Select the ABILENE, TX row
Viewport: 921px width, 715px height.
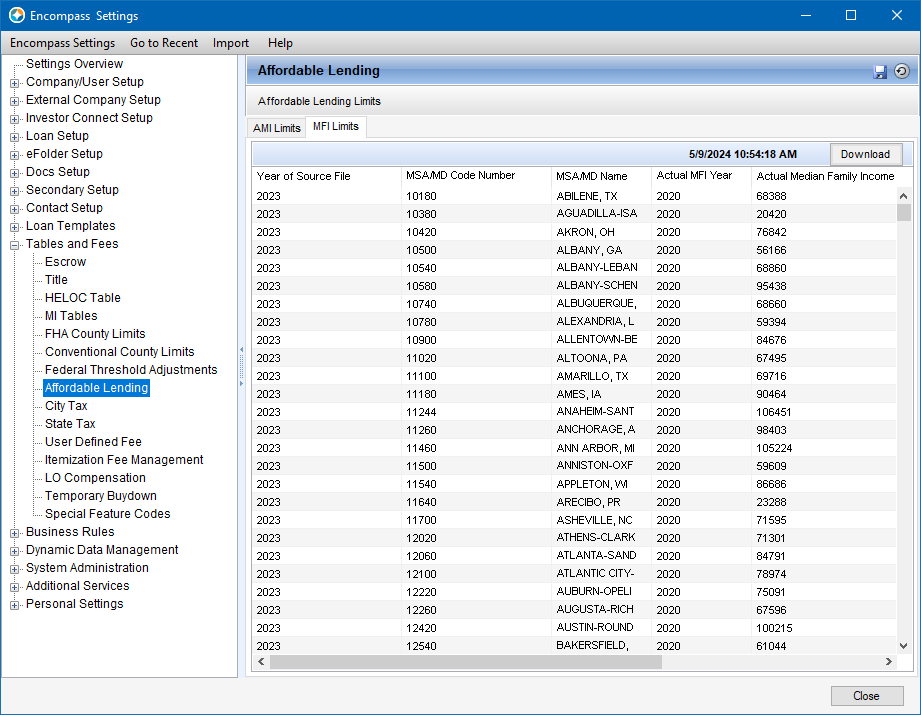[x=574, y=196]
